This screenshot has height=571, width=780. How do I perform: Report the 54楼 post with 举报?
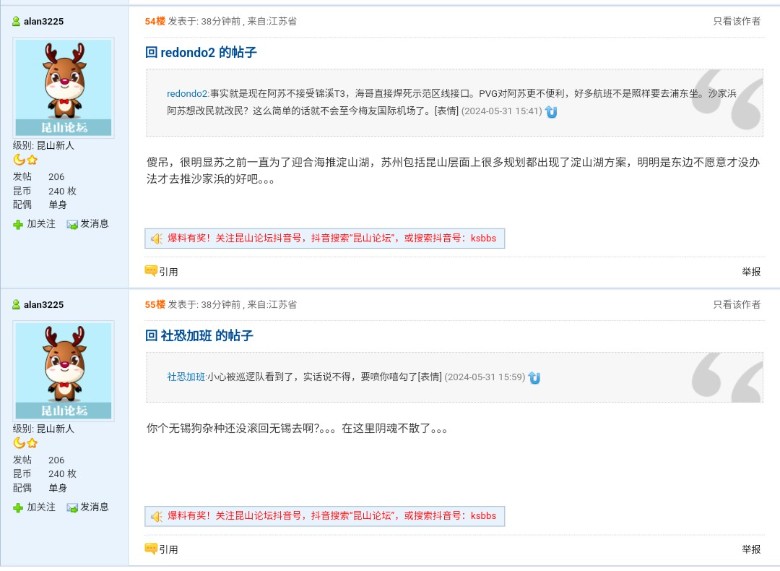coord(751,272)
